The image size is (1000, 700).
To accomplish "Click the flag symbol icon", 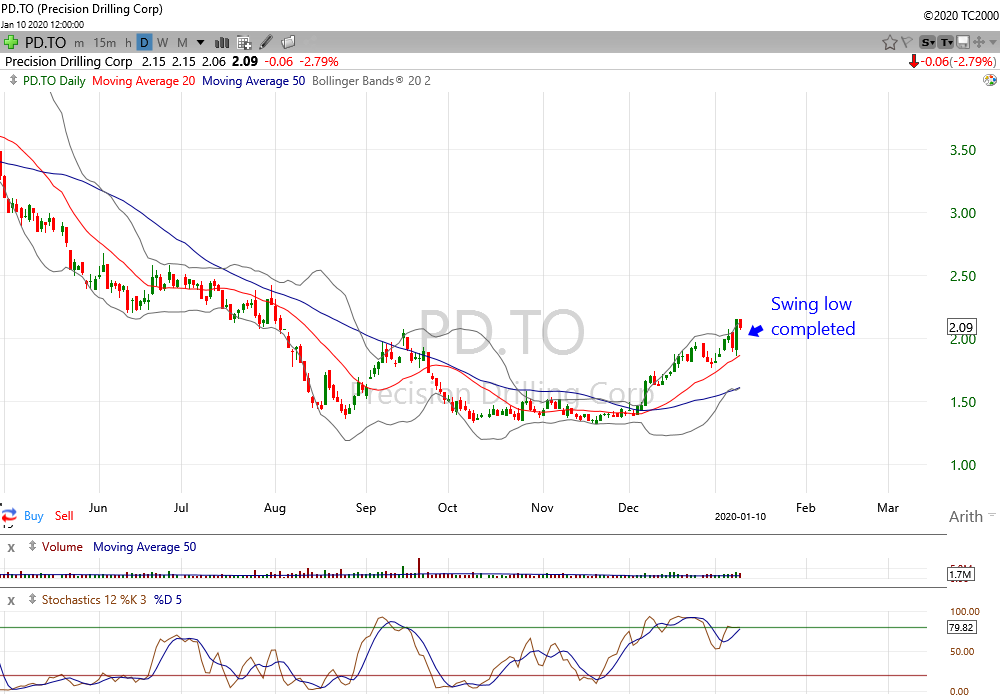I will point(906,43).
